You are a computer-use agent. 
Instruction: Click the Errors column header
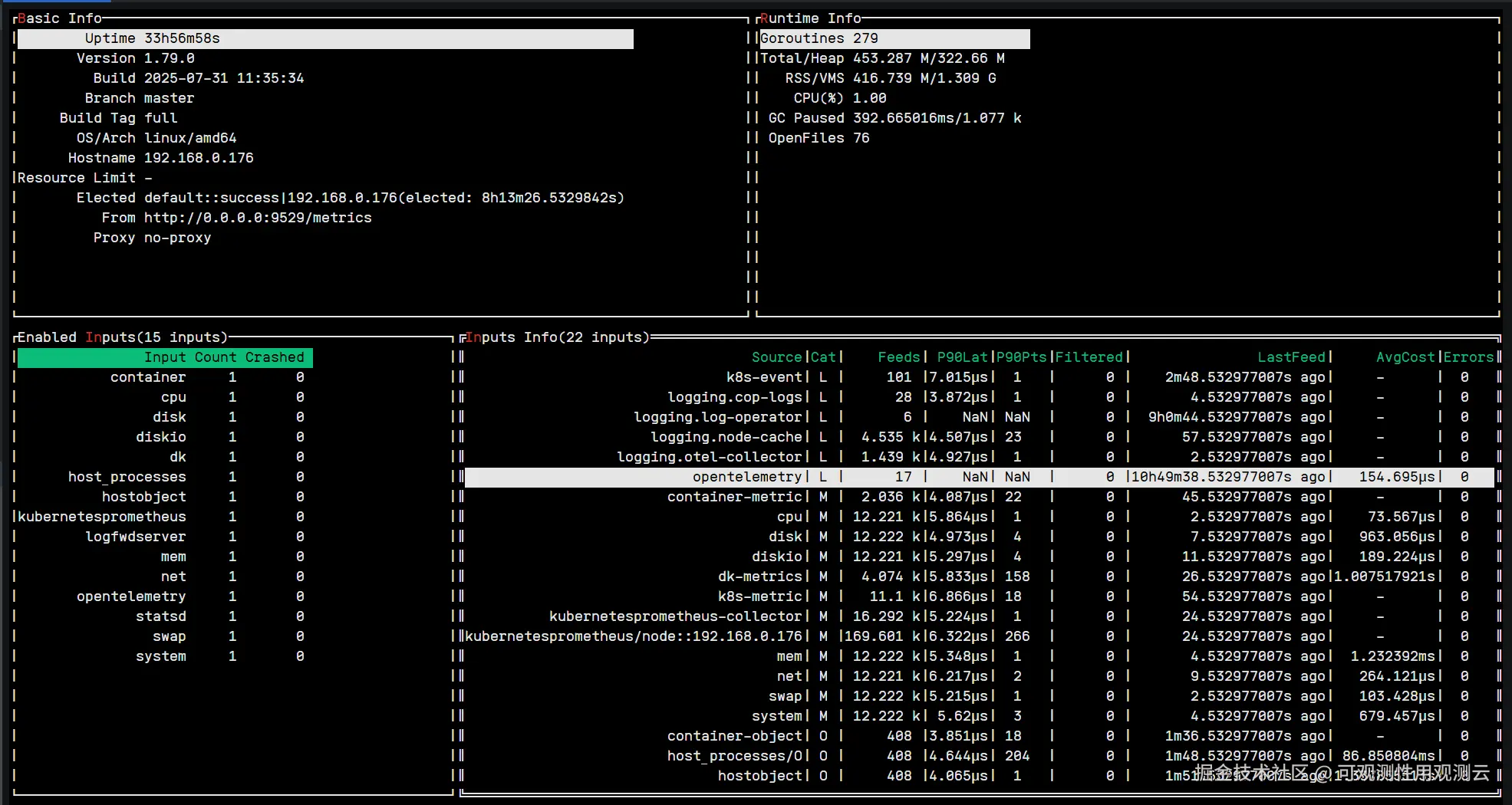coord(1468,357)
